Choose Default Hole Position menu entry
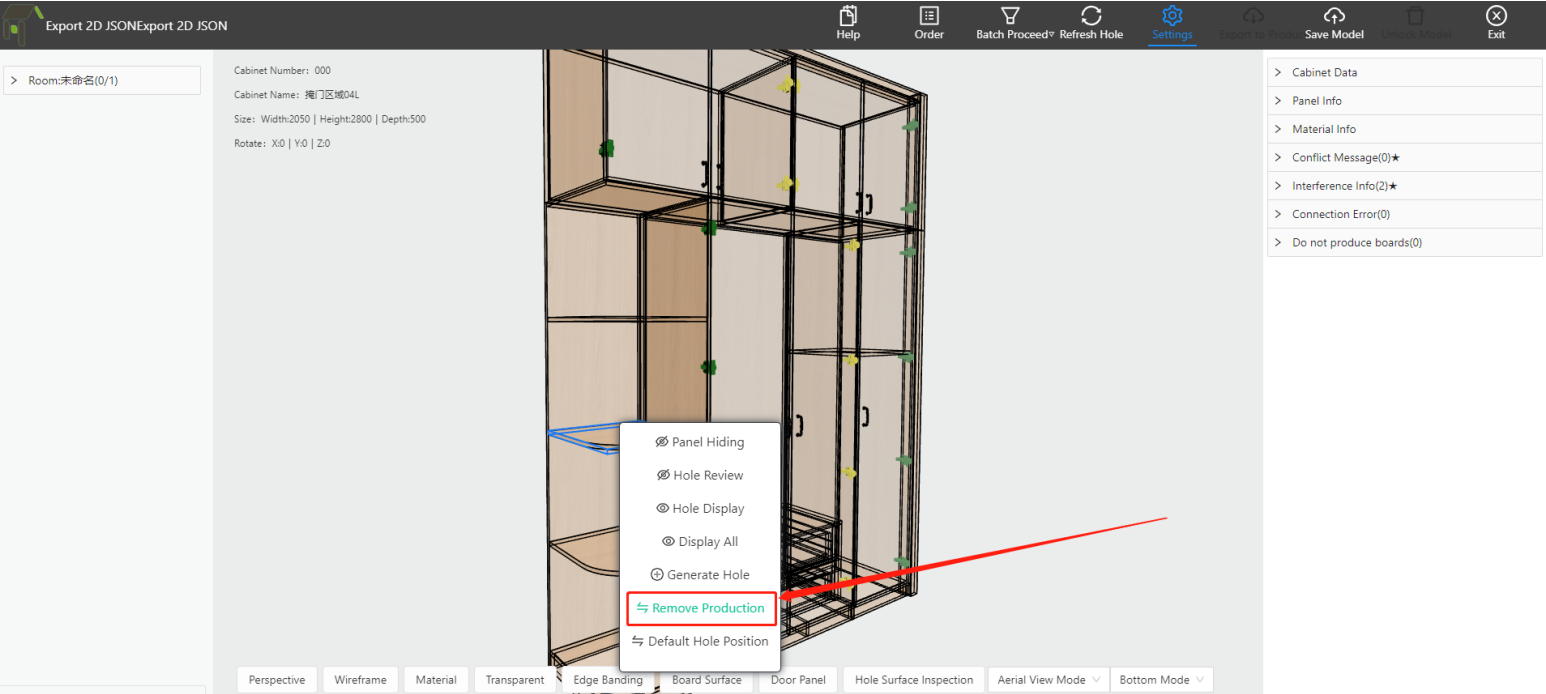Image resolution: width=1546 pixels, height=694 pixels. 700,641
